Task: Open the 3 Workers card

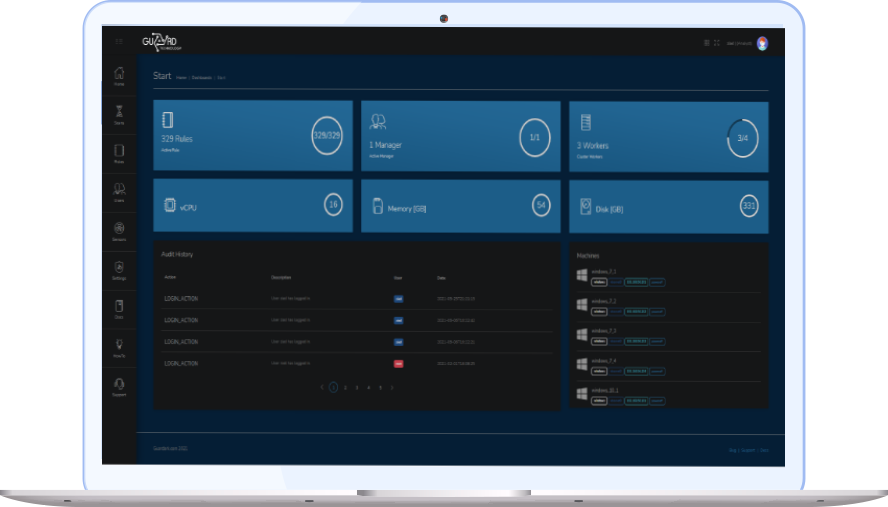Action: point(669,136)
